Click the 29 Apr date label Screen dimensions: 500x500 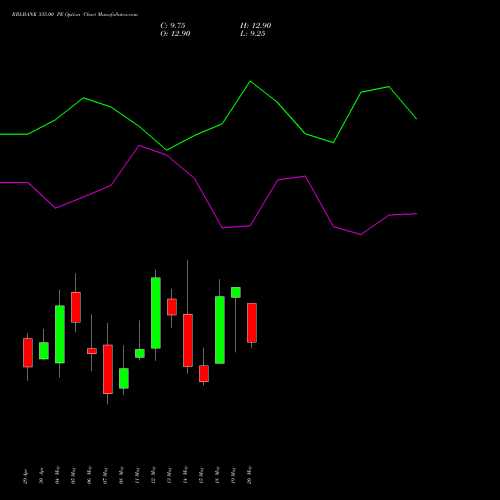coord(26,477)
